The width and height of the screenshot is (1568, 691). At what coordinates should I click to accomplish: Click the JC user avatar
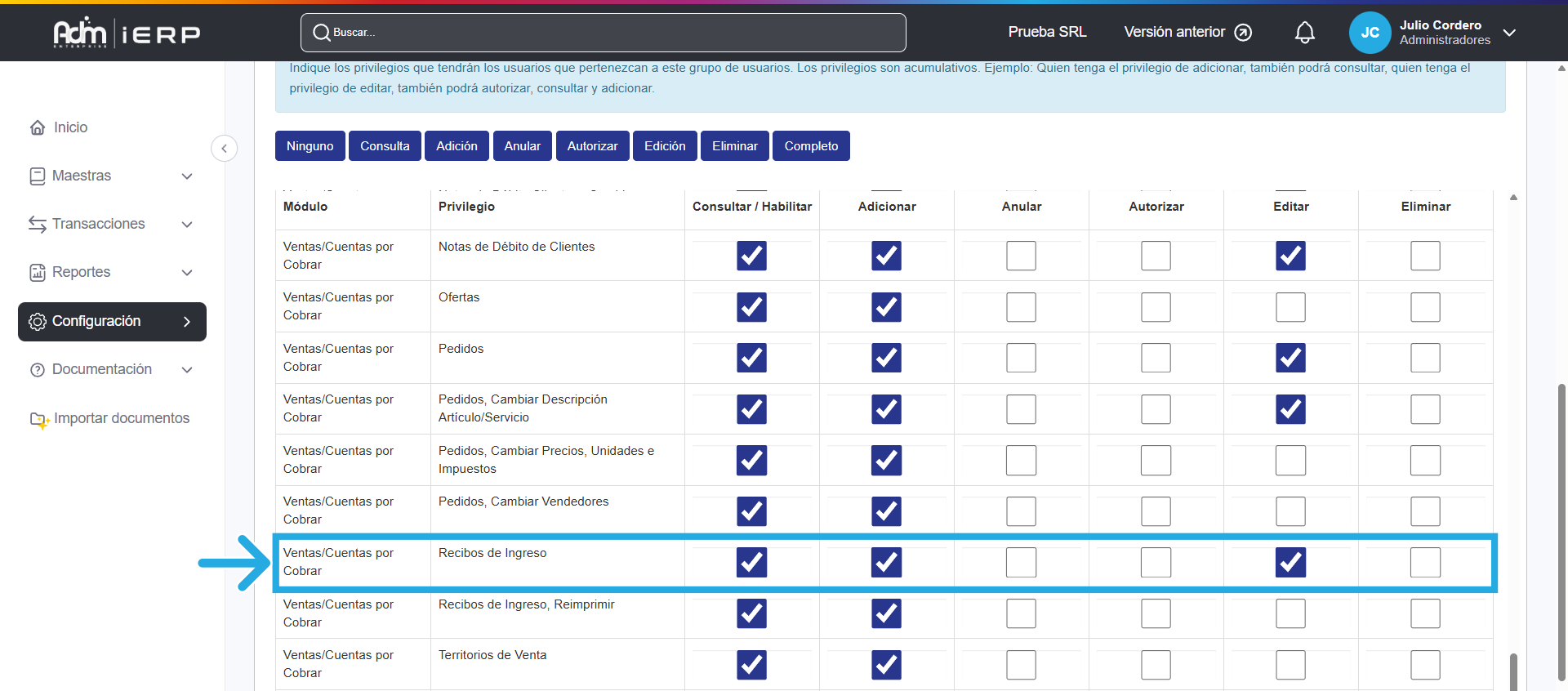click(1370, 33)
